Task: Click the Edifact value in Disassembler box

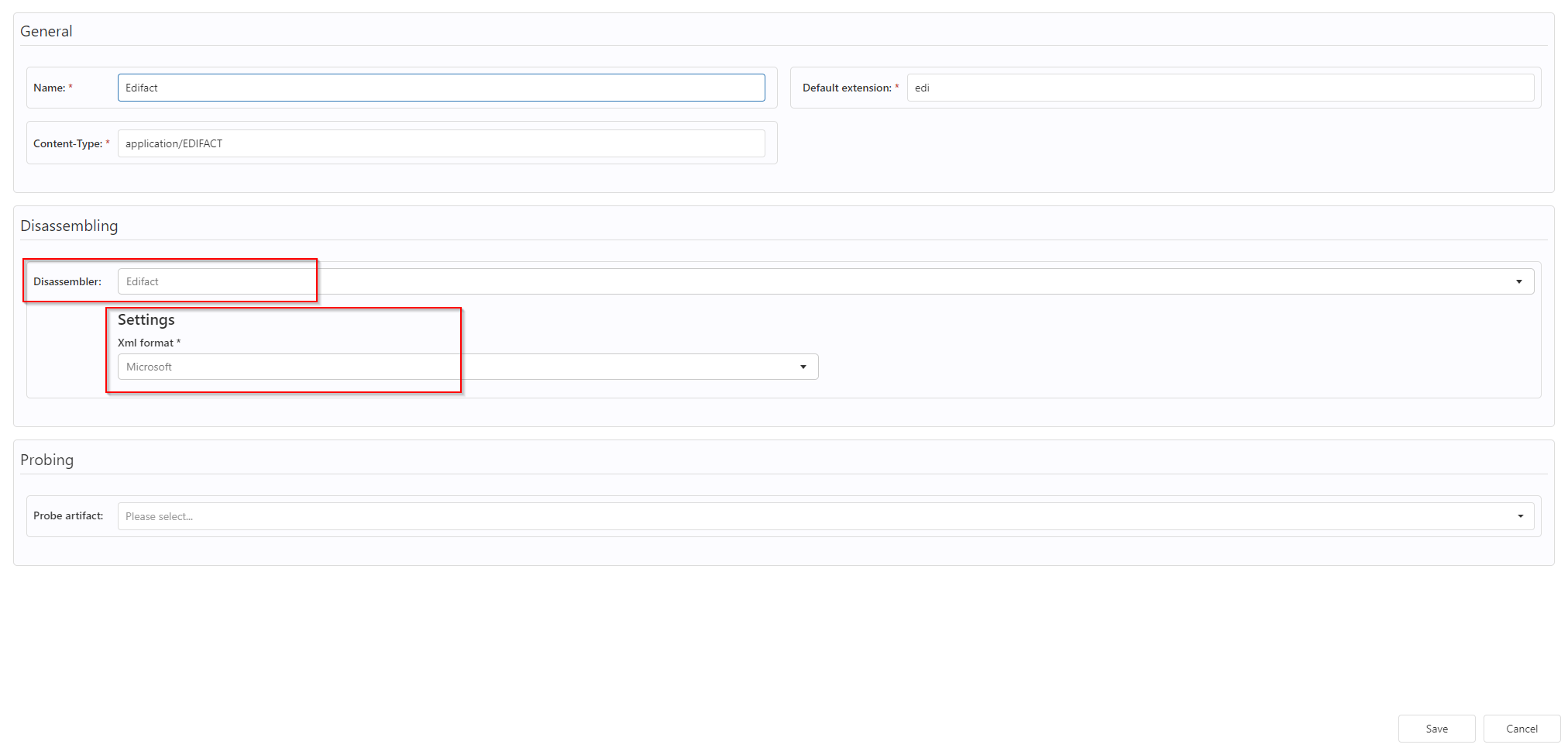Action: coord(143,281)
